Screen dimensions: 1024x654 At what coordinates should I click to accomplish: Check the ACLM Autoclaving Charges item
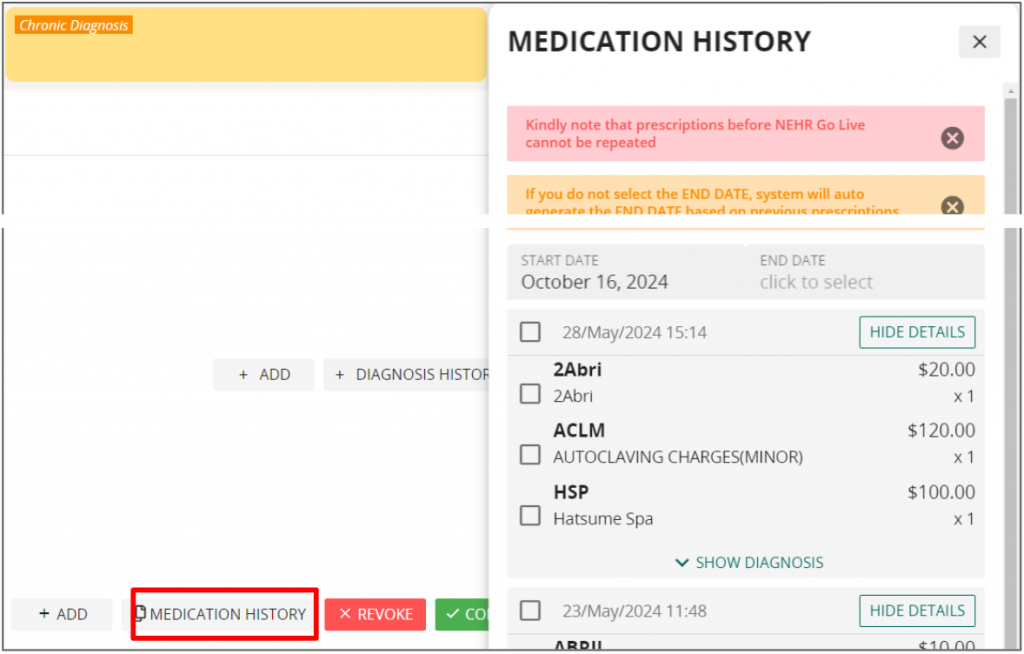530,455
